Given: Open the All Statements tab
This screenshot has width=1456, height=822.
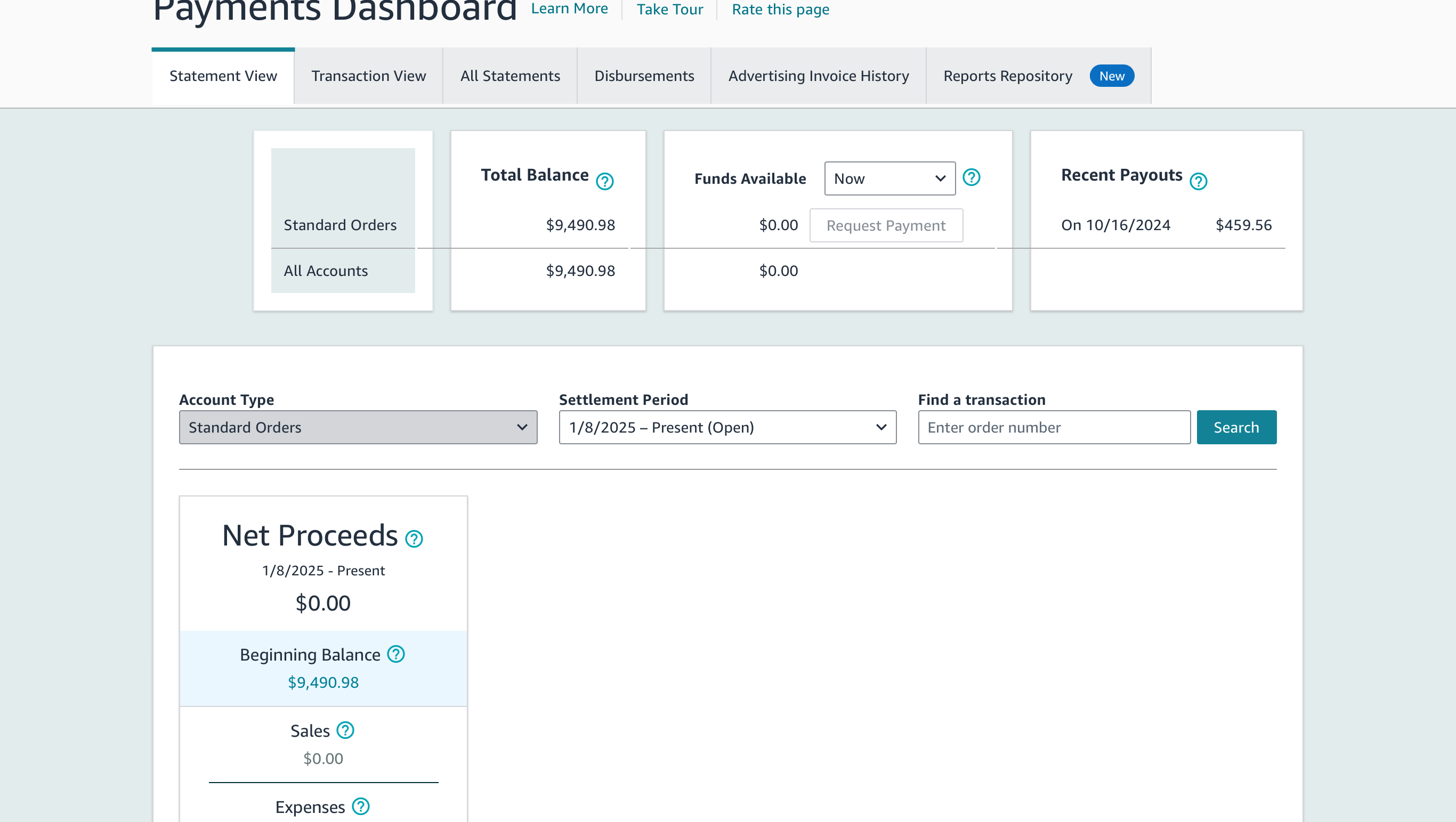Looking at the screenshot, I should tap(510, 76).
